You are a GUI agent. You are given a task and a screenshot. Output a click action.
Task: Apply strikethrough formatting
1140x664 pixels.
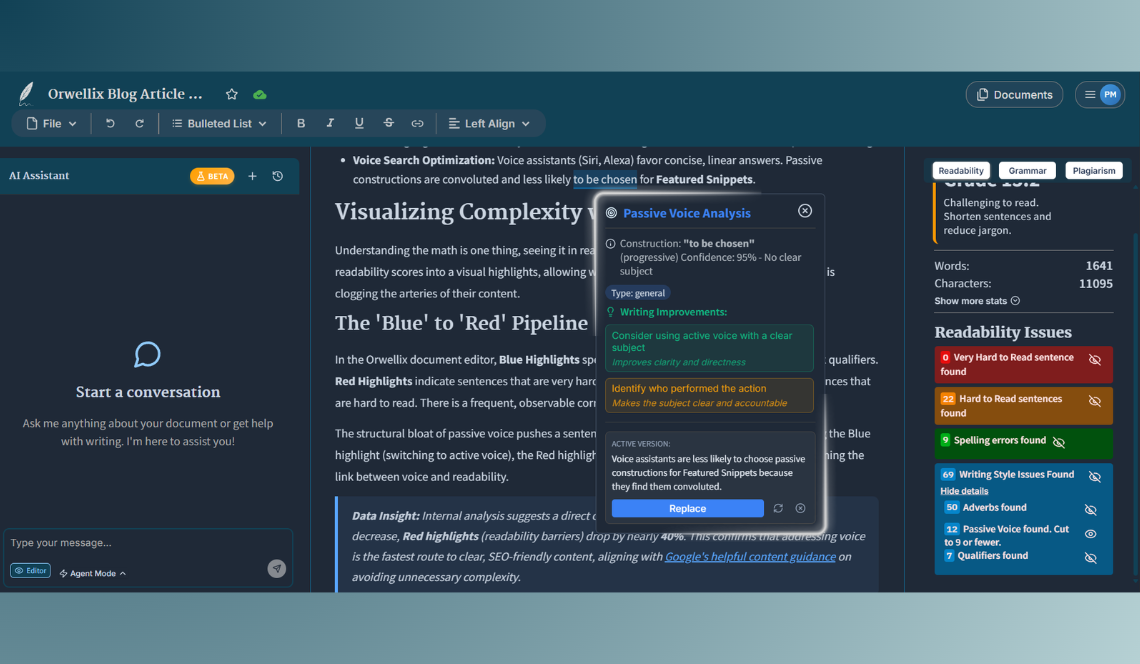click(x=388, y=124)
